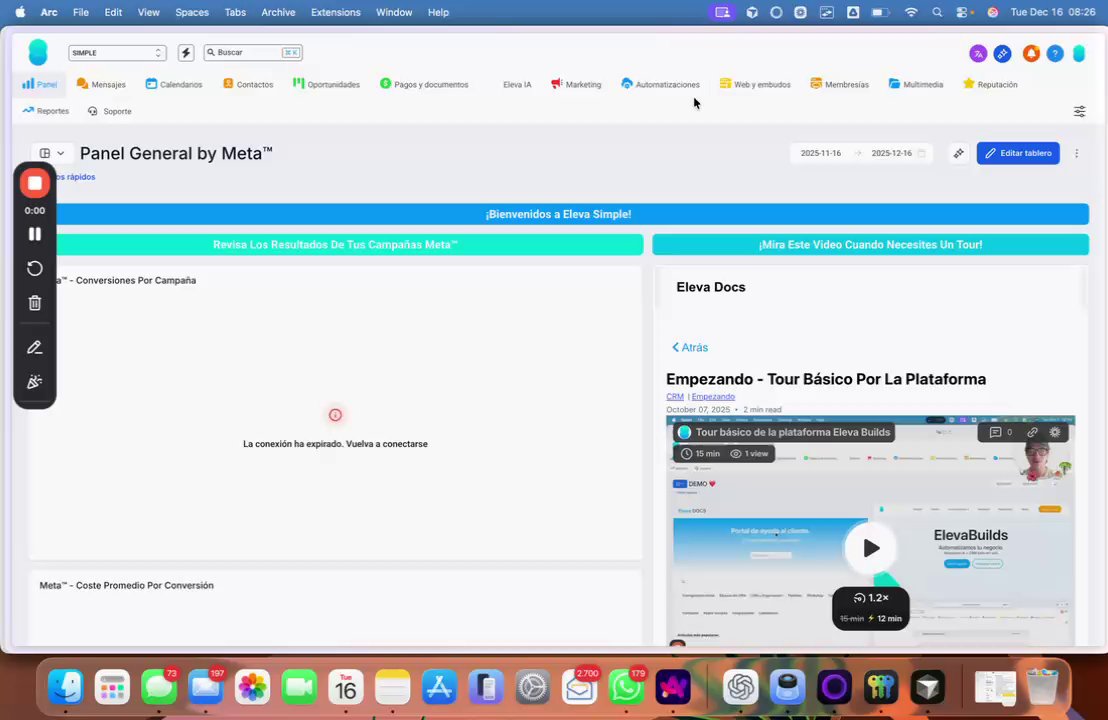Open the SIMPLE account selector dropdown
Image resolution: width=1108 pixels, height=720 pixels.
click(x=117, y=53)
